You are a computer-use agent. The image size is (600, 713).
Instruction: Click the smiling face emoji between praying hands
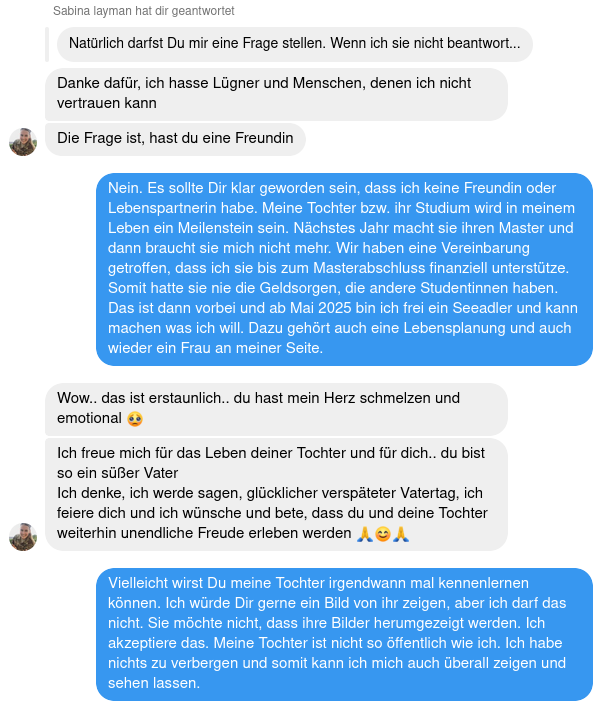click(x=383, y=533)
